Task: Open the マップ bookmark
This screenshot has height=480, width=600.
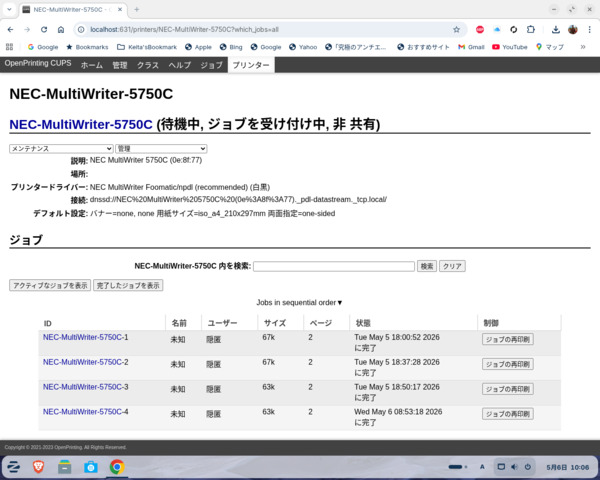Action: (x=550, y=47)
